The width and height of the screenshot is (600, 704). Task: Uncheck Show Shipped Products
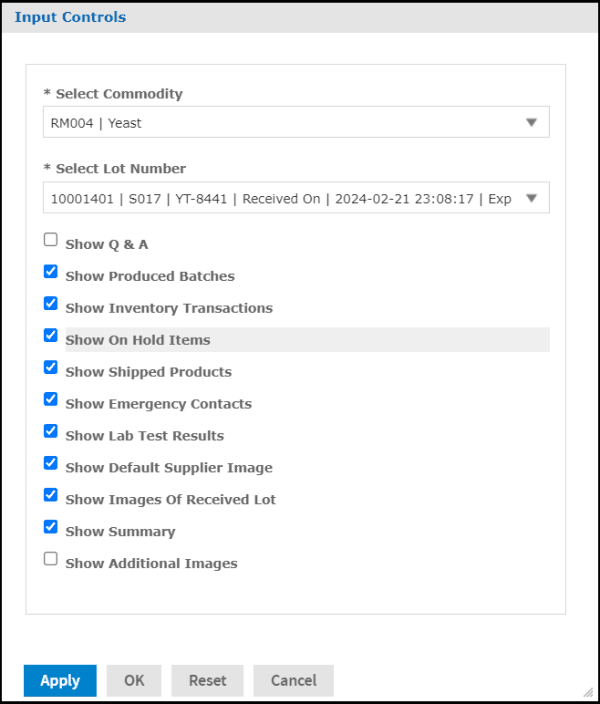[x=51, y=368]
